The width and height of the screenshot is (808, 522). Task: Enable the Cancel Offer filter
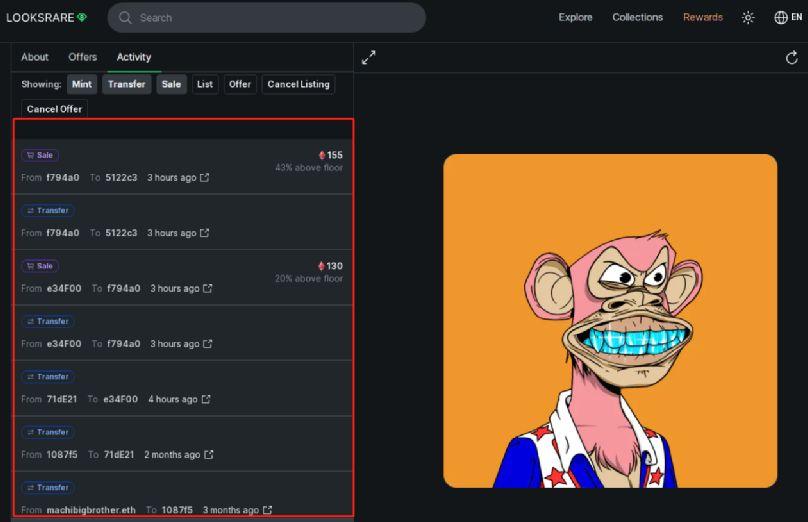click(x=54, y=109)
